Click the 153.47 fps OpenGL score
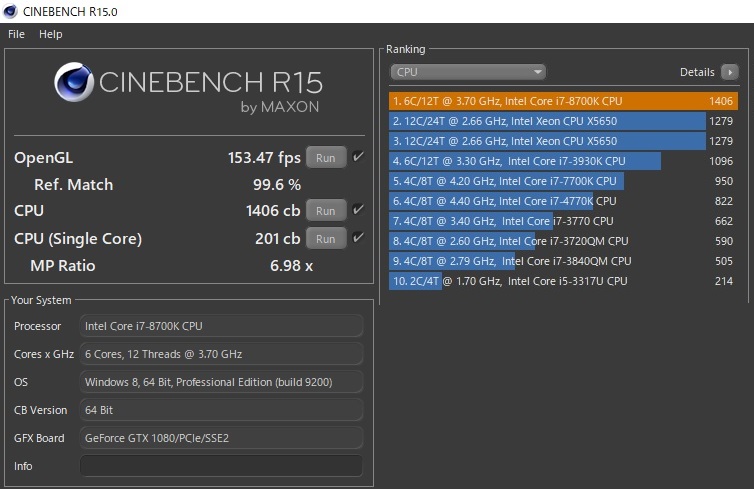 (264, 158)
